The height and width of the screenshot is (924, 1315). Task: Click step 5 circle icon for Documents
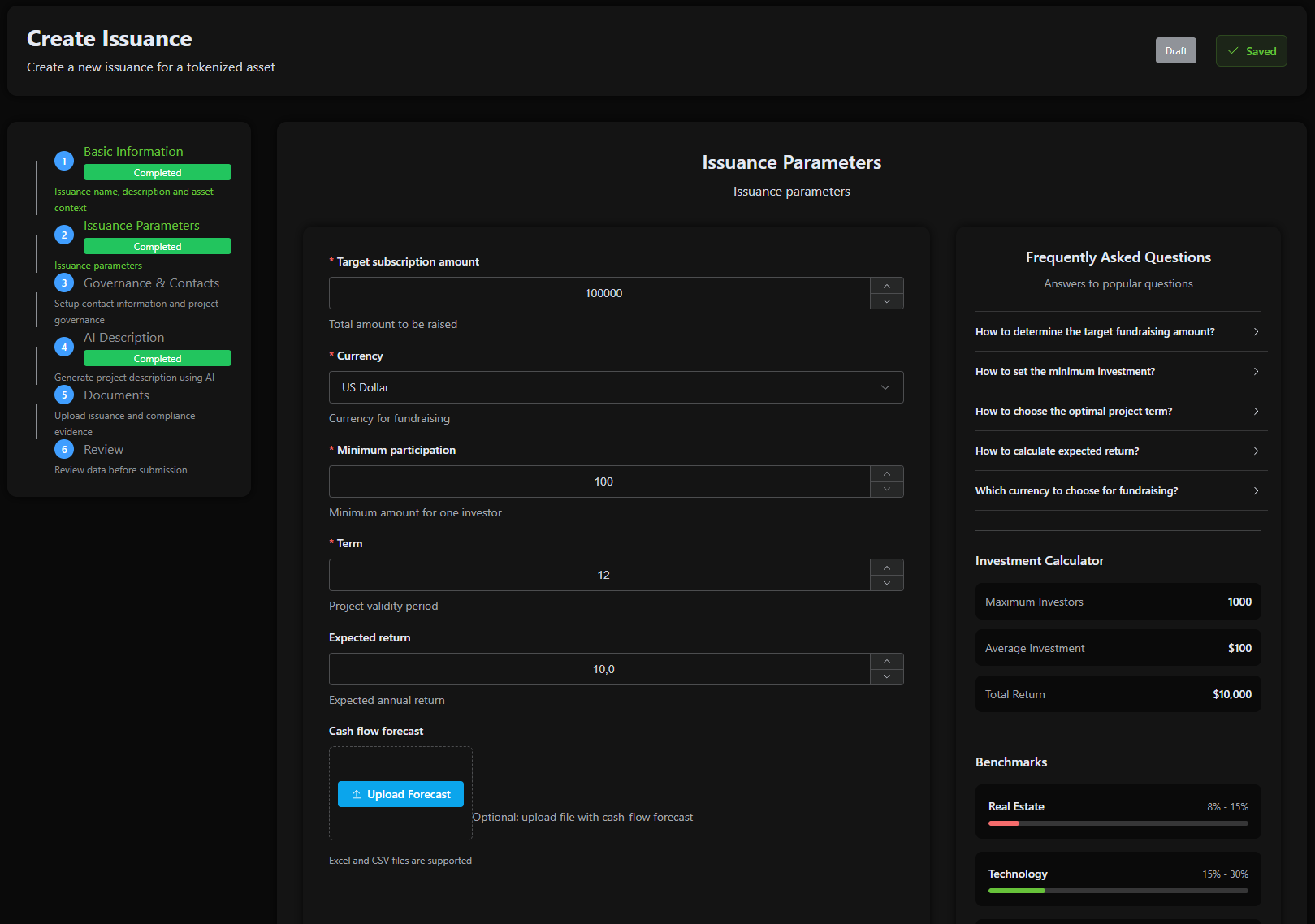pos(64,395)
